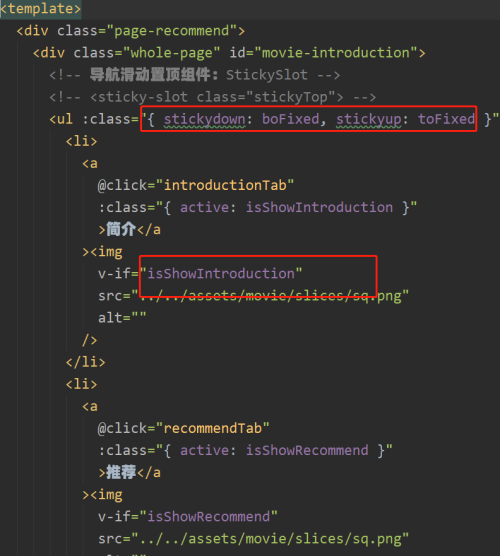Click the stickydown property in ul class
Image resolution: width=500 pixels, height=556 pixels.
[205, 119]
